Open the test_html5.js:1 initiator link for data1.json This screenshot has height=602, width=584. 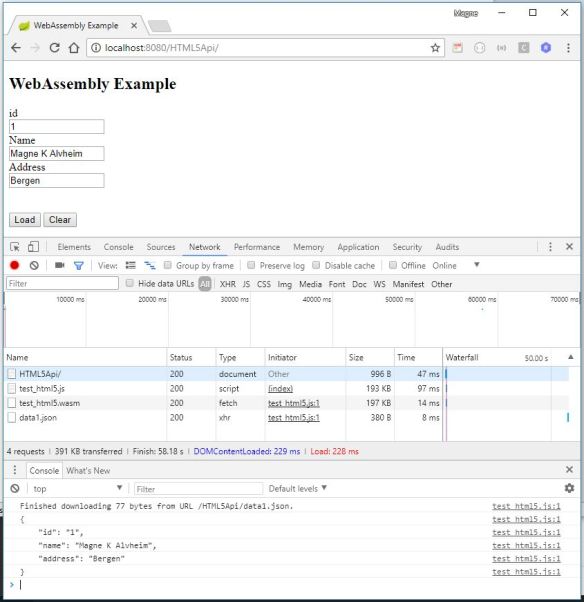pos(294,418)
